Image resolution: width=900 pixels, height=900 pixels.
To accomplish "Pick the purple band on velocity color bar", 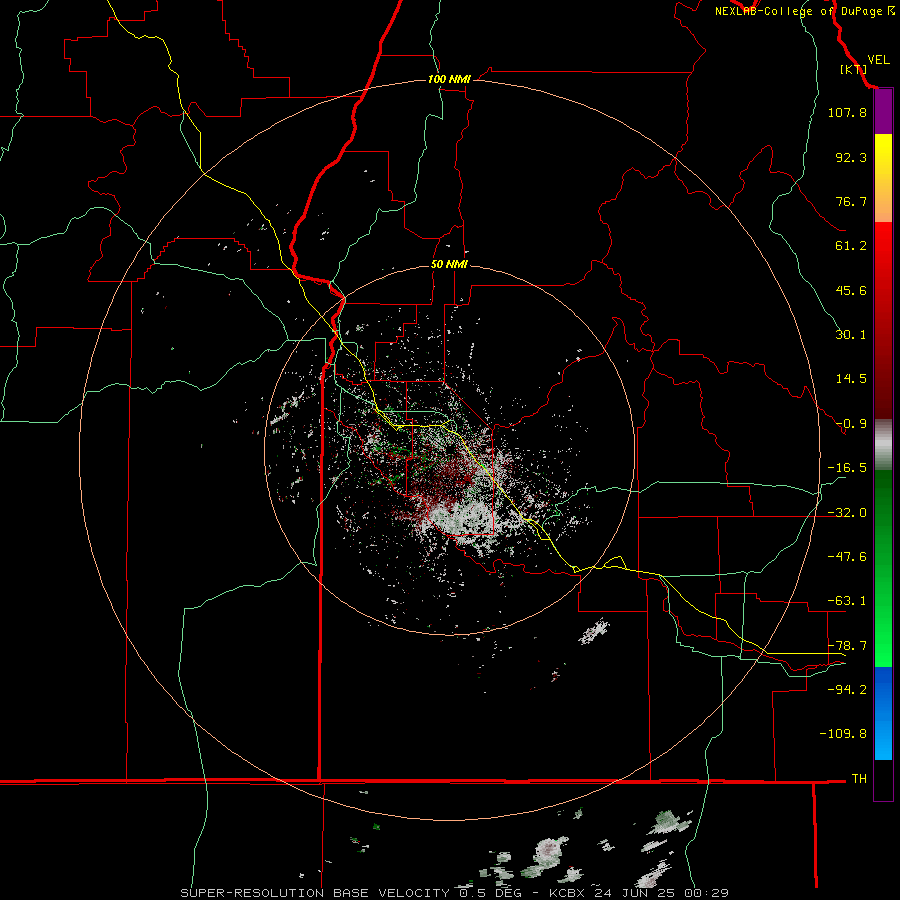I will (883, 112).
